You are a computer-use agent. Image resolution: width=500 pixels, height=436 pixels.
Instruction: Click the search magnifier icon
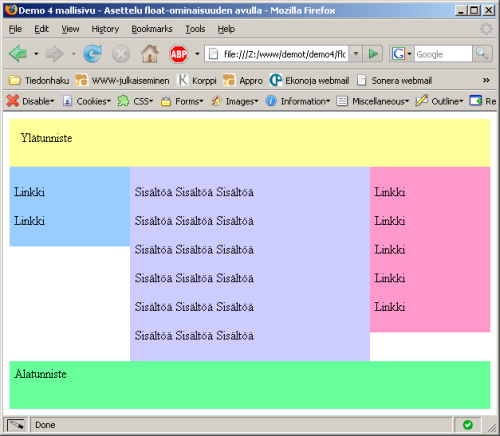tap(482, 54)
